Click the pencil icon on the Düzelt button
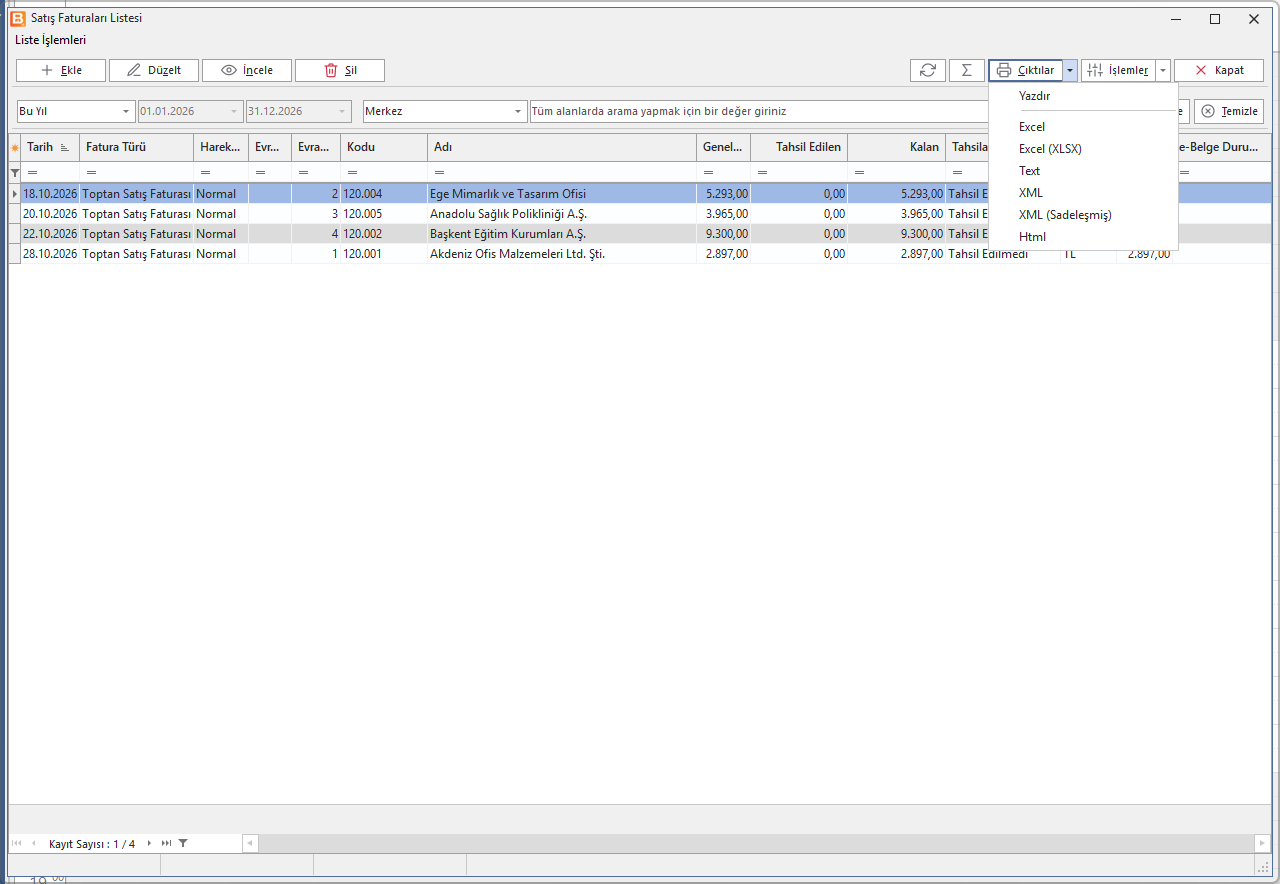Screen dimensions: 1280x884 coord(134,70)
